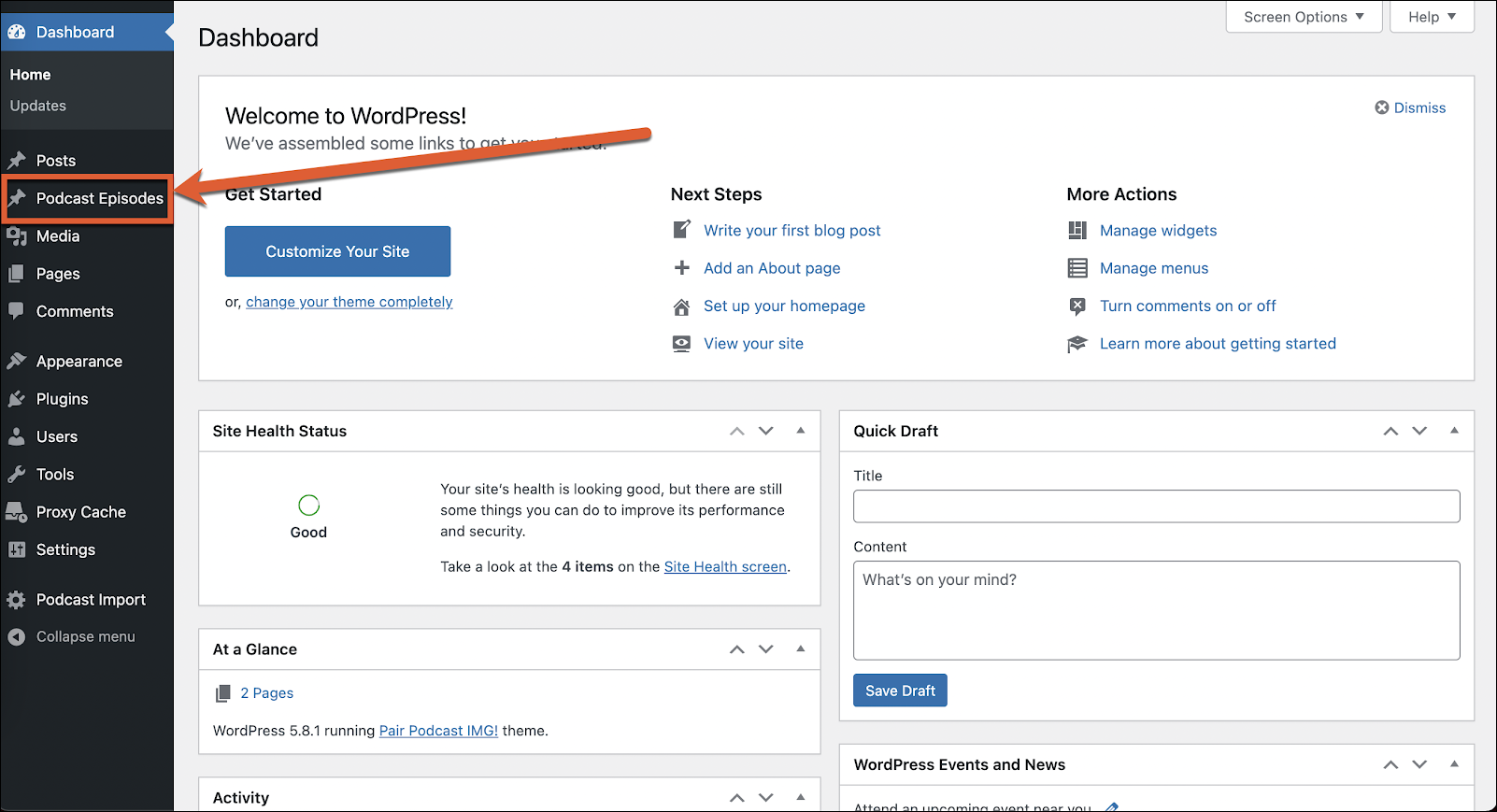Select Updates under Dashboard menu
The height and width of the screenshot is (812, 1497).
pyautogui.click(x=38, y=106)
